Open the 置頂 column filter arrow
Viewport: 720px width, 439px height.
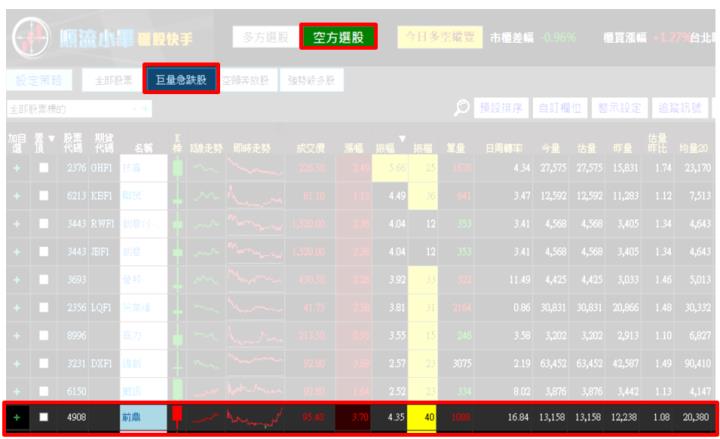[x=51, y=138]
